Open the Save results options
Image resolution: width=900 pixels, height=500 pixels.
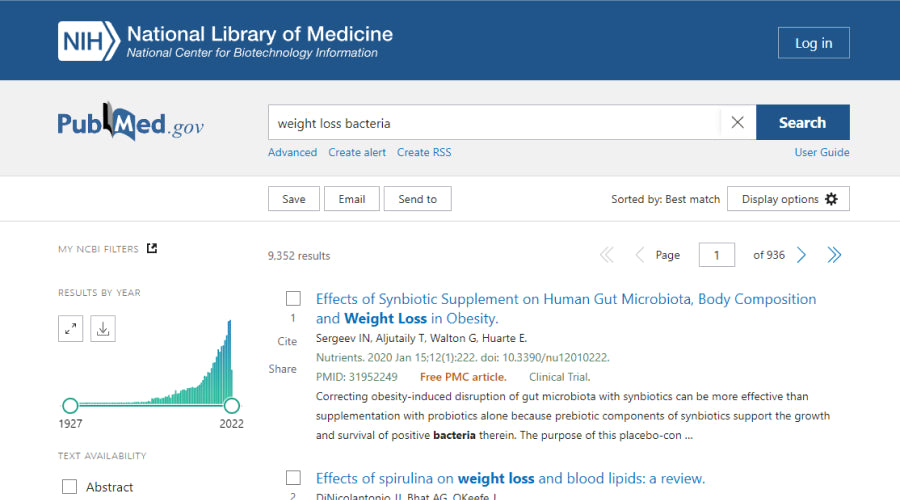[293, 199]
